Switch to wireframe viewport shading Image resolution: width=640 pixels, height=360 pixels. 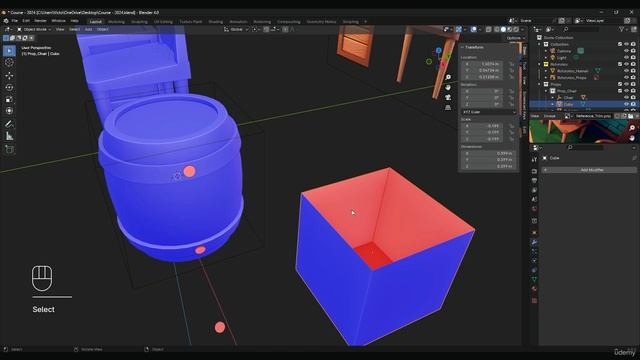coord(496,29)
